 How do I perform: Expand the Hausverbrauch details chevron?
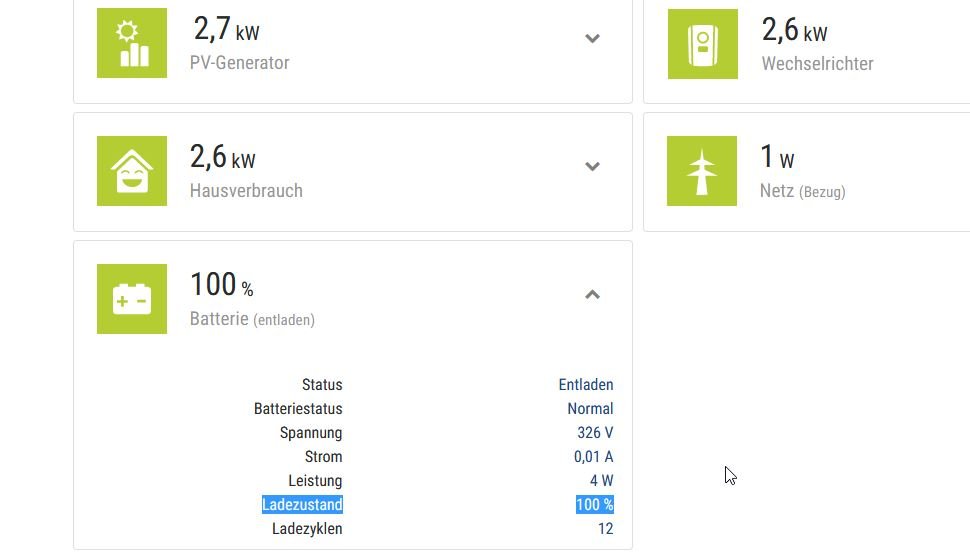pos(592,166)
